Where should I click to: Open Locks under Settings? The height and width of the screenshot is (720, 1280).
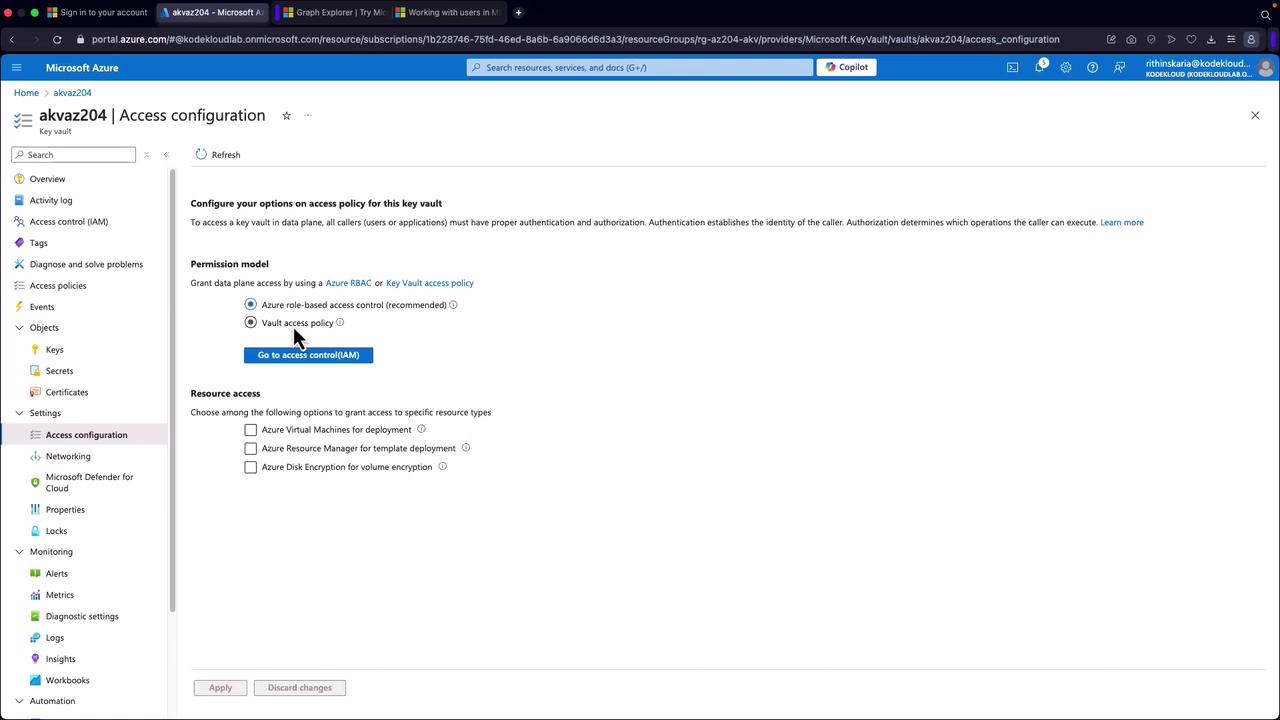pos(56,531)
